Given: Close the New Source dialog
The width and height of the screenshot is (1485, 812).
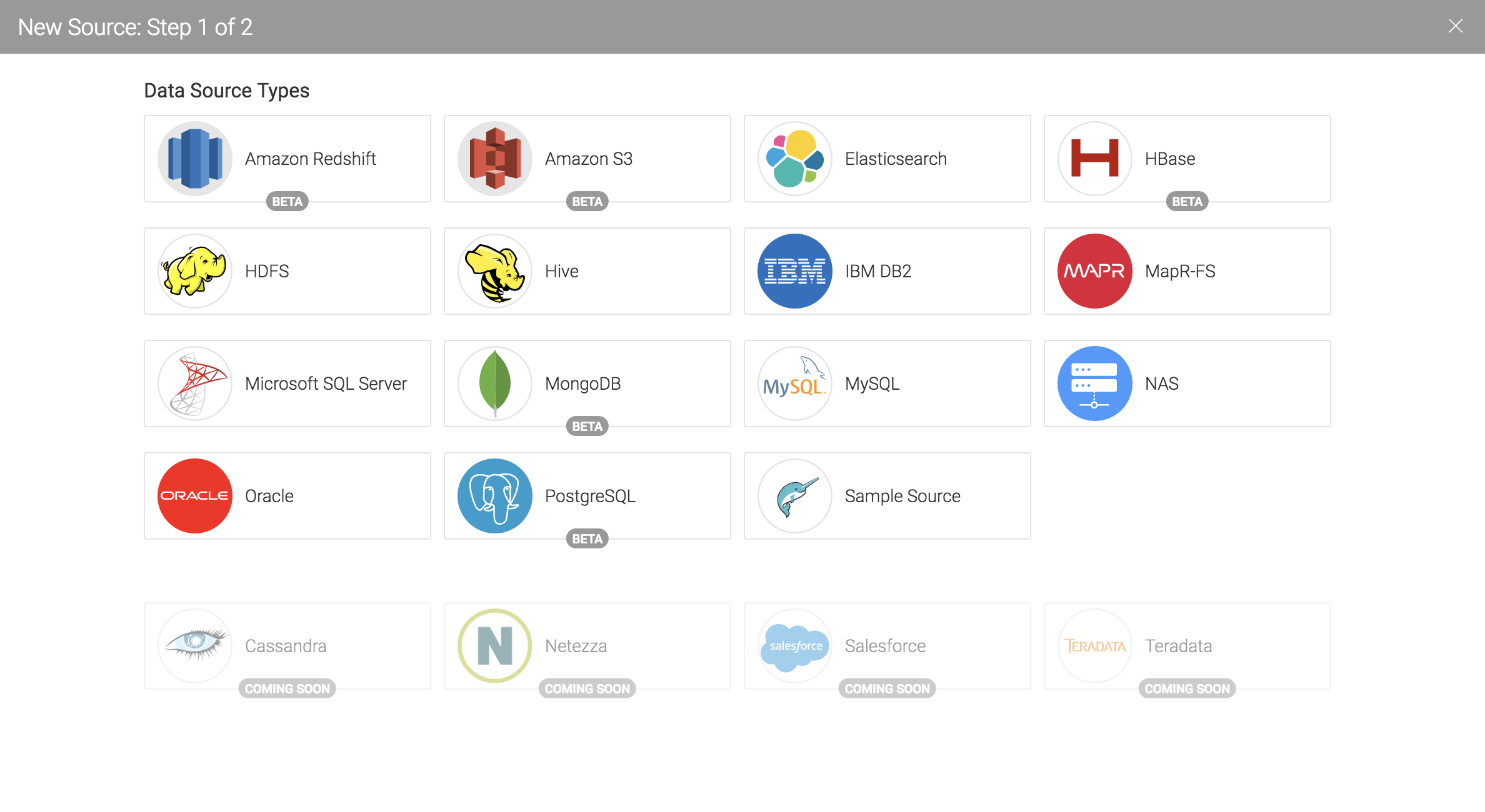Looking at the screenshot, I should 1456,26.
